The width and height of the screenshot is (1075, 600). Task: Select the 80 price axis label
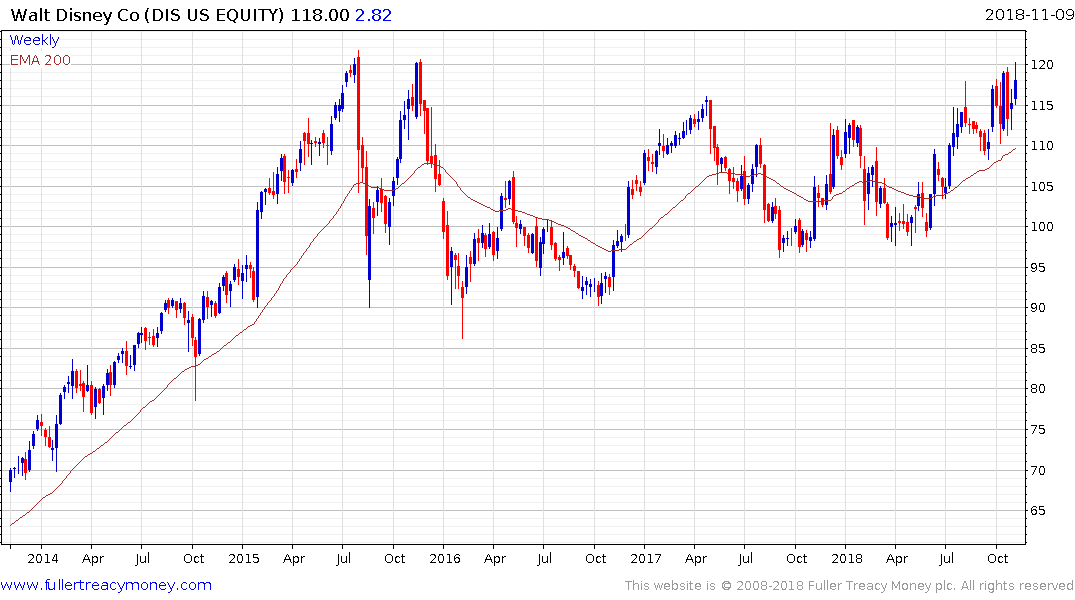pos(1038,388)
